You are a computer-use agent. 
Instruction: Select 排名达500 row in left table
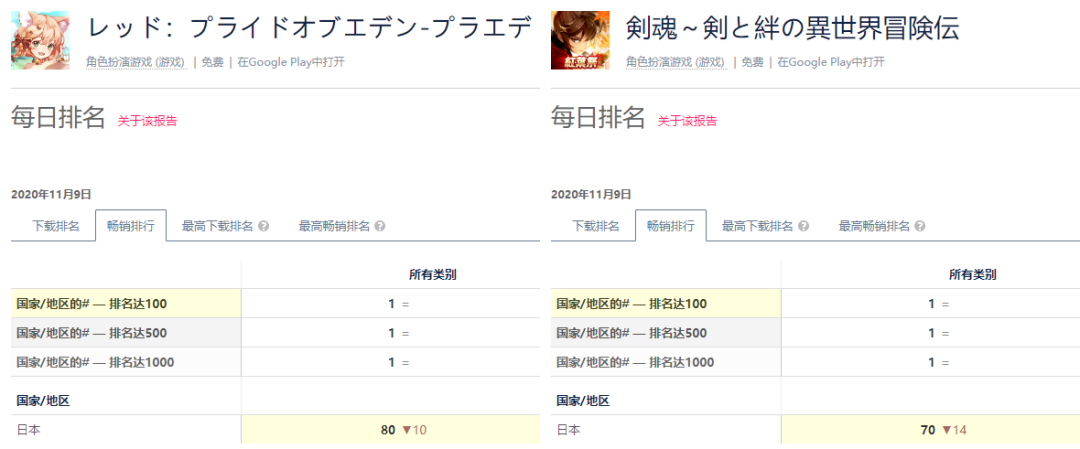[276, 333]
